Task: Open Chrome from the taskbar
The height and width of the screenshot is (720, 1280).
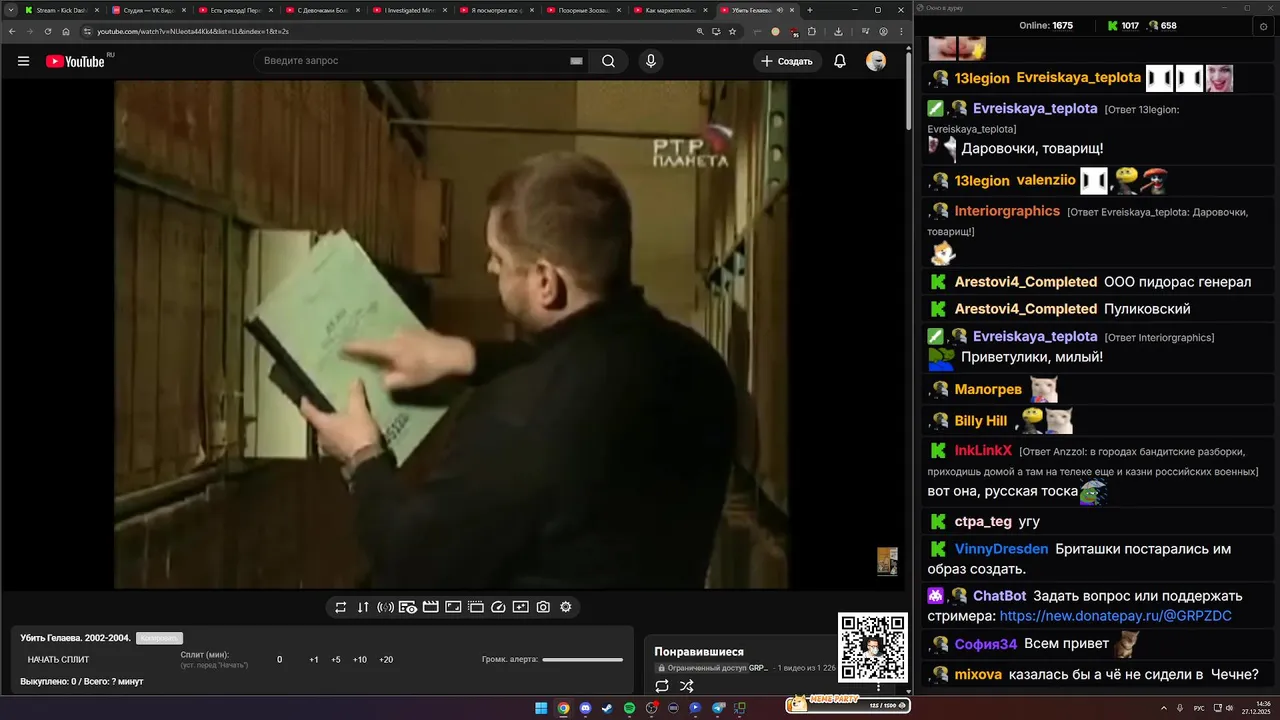Action: [x=563, y=708]
